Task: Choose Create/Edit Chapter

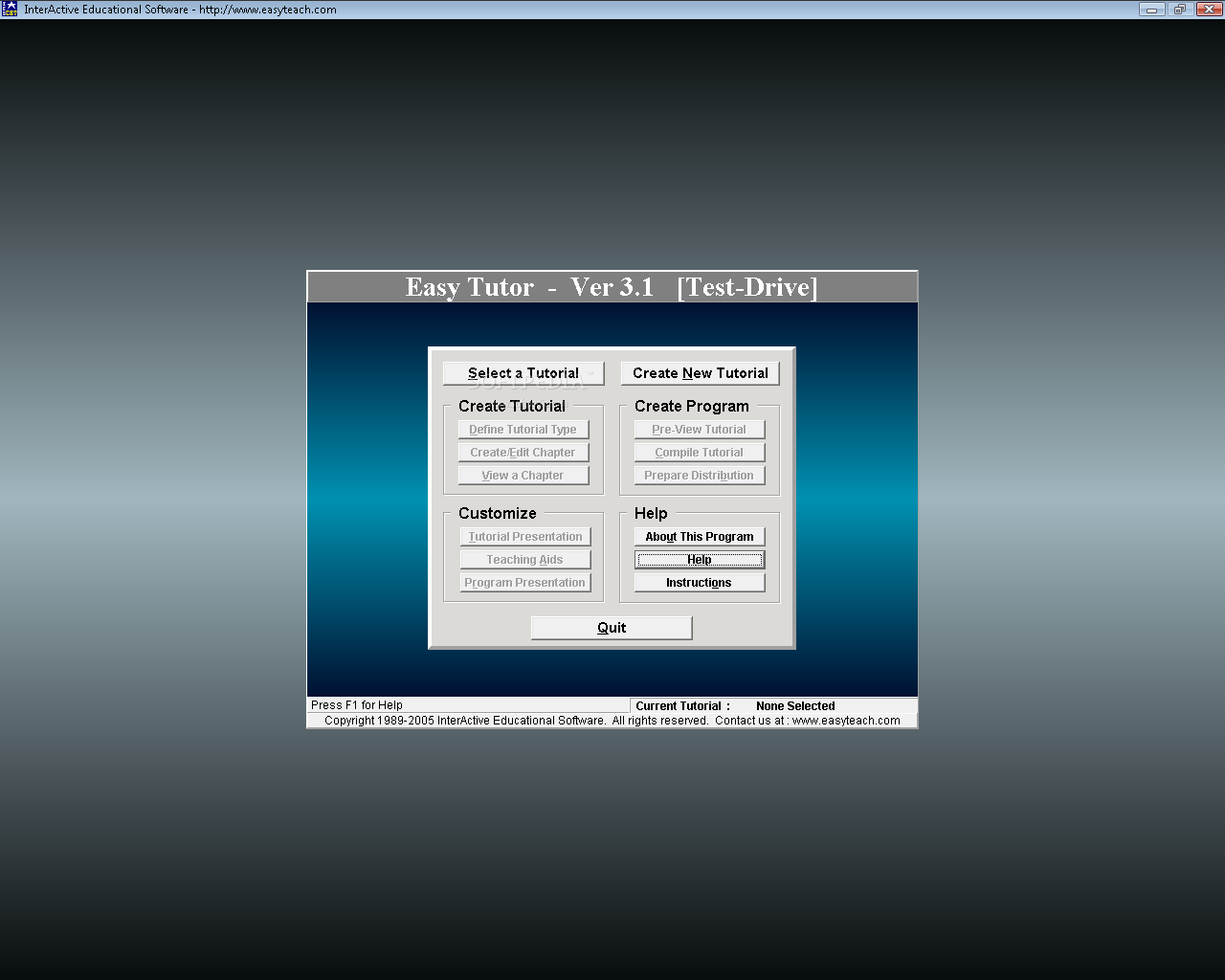Action: 523,453
